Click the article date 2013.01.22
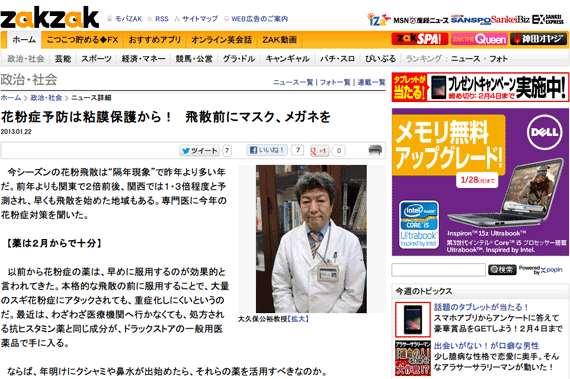This screenshot has width=570, height=379. [16, 132]
